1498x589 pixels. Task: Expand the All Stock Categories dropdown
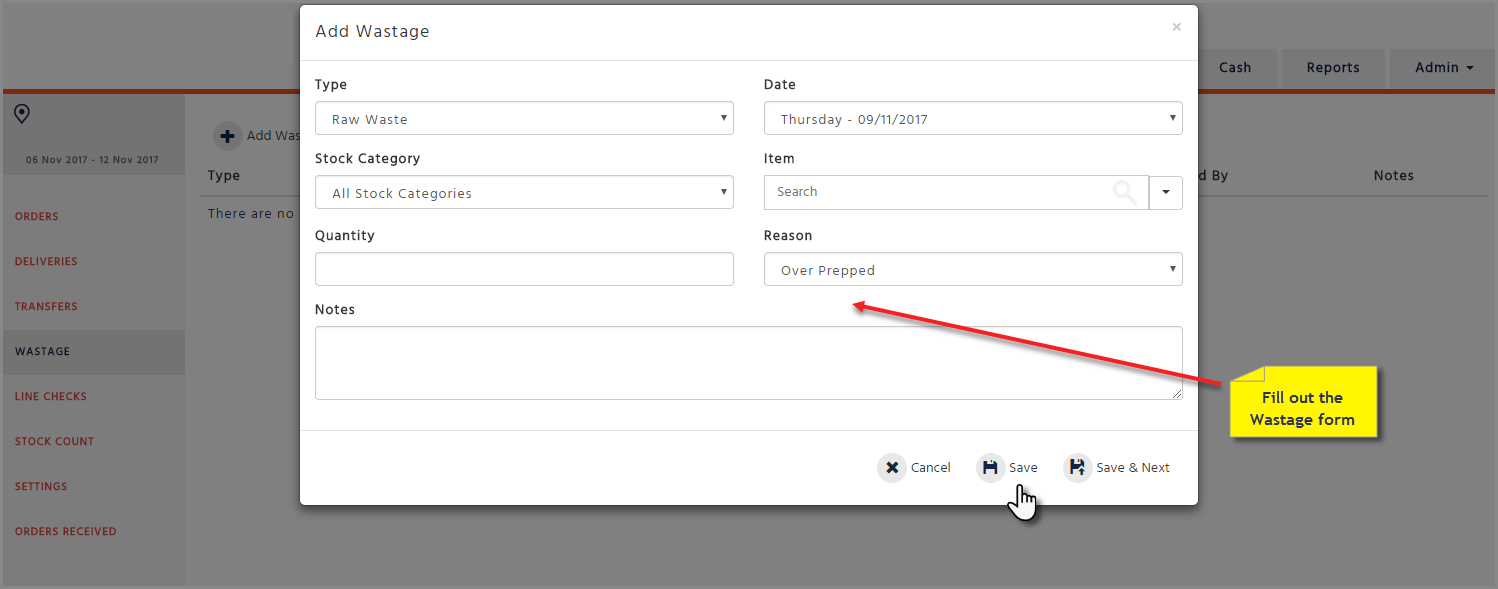coord(524,192)
